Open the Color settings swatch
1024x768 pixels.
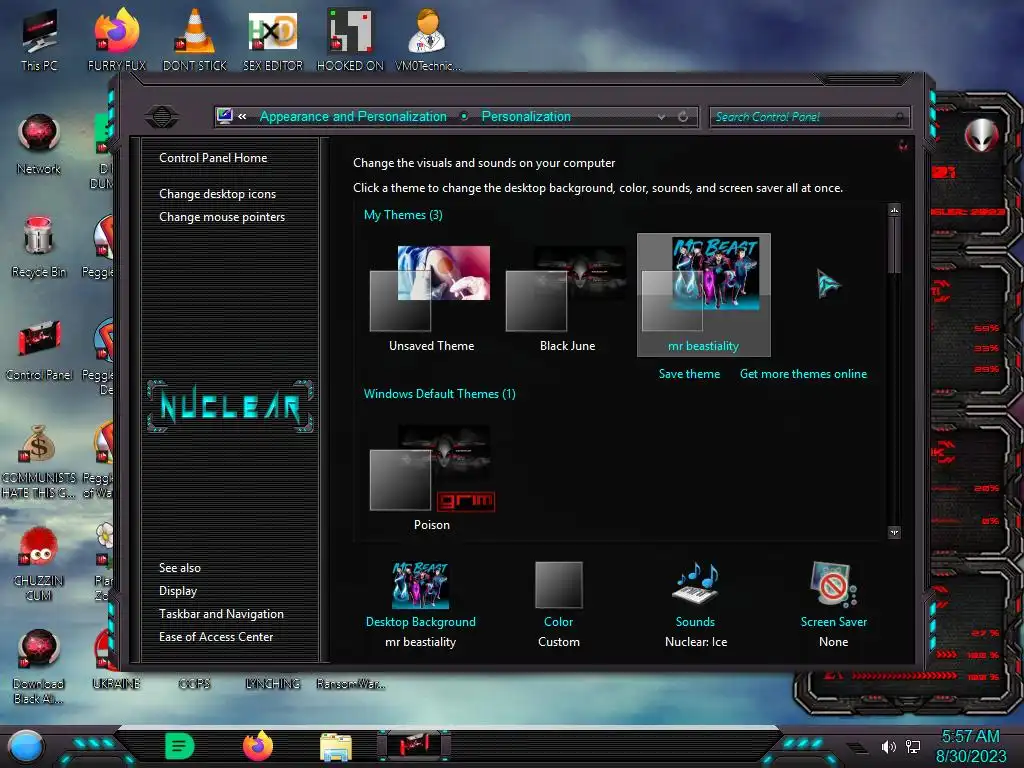[x=558, y=585]
